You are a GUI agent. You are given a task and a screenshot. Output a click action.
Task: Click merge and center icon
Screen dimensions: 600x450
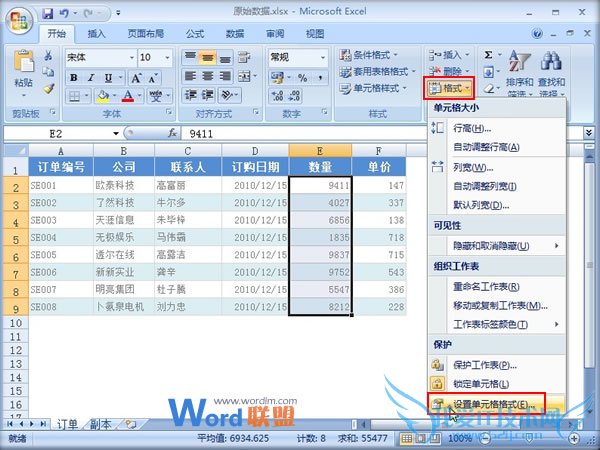(244, 76)
